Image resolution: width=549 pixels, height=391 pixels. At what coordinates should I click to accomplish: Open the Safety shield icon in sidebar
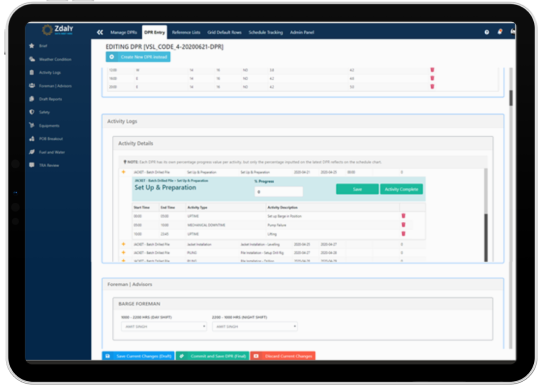click(x=32, y=112)
